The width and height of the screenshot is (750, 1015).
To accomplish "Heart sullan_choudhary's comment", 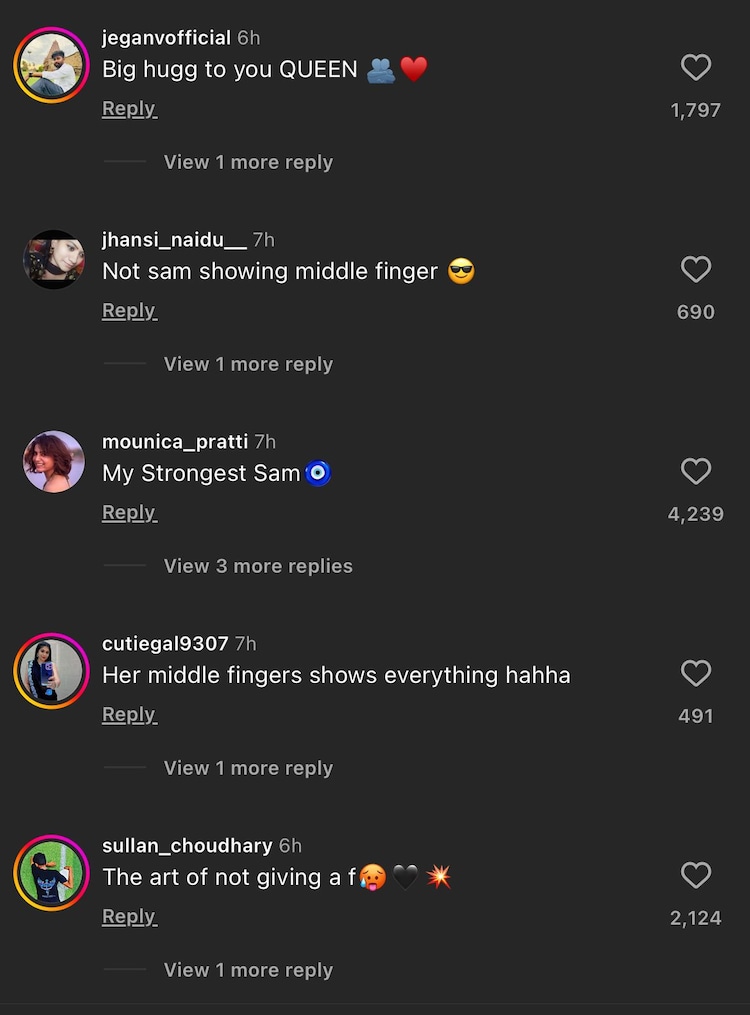I will point(696,875).
